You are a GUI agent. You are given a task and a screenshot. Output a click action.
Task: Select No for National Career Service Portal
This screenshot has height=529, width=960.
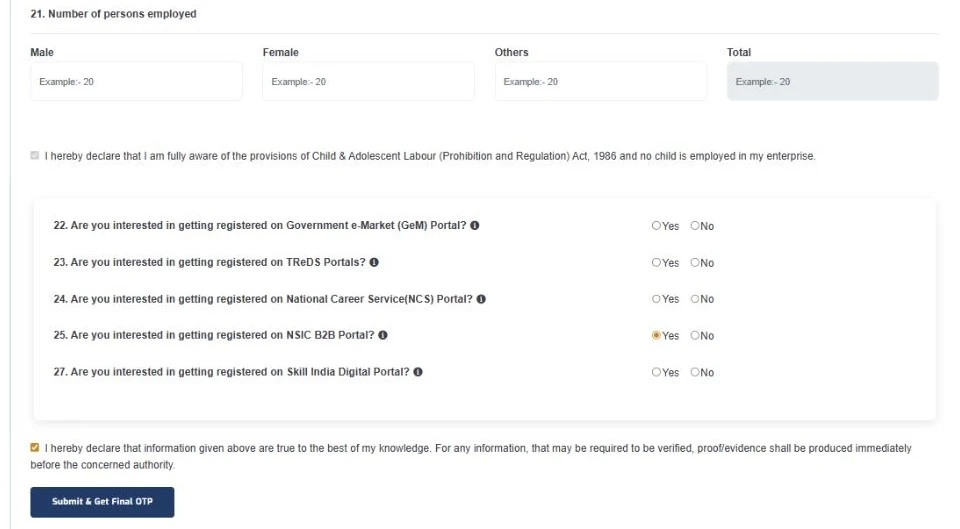pos(695,299)
